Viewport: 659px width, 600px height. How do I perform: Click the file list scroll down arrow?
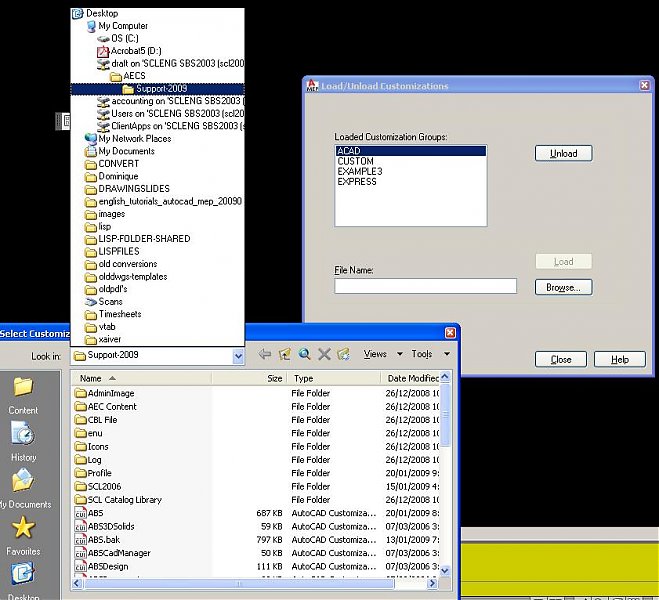[x=445, y=571]
